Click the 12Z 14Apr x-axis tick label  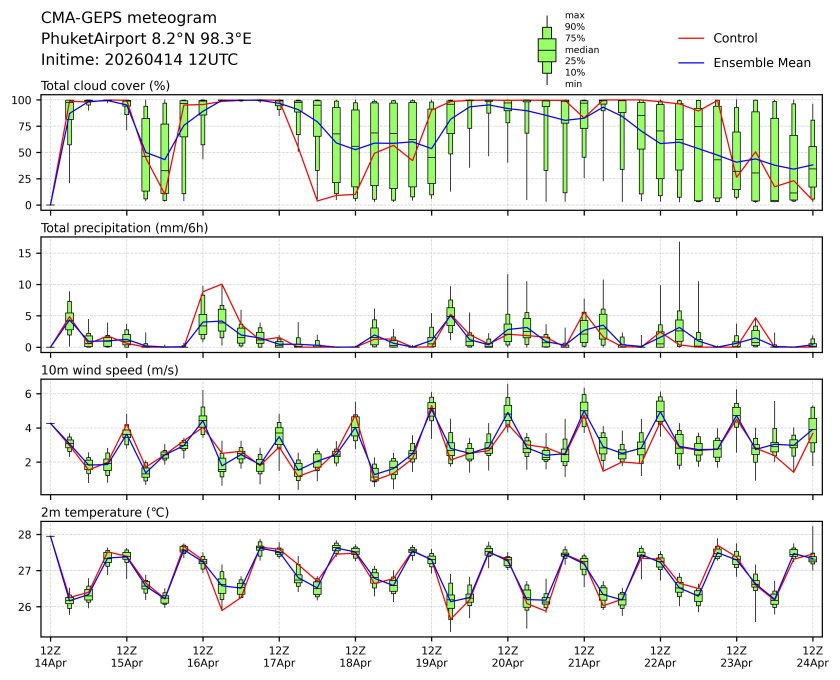[51, 655]
